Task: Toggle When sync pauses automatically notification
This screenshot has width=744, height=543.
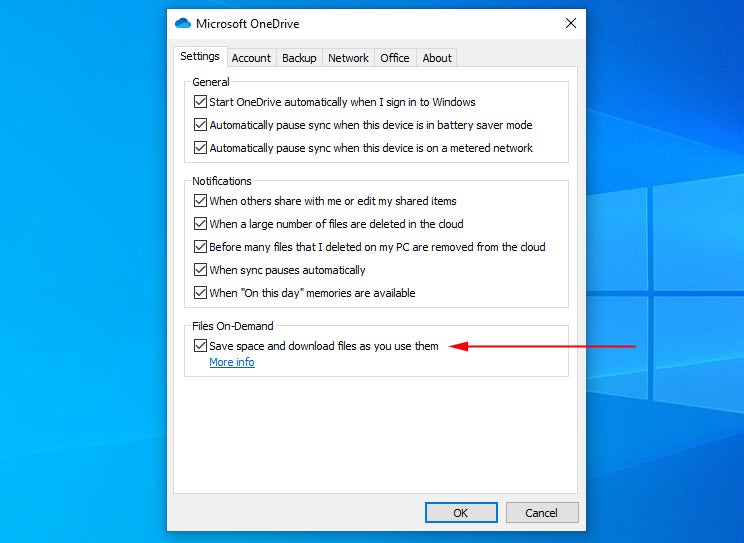Action: 200,270
